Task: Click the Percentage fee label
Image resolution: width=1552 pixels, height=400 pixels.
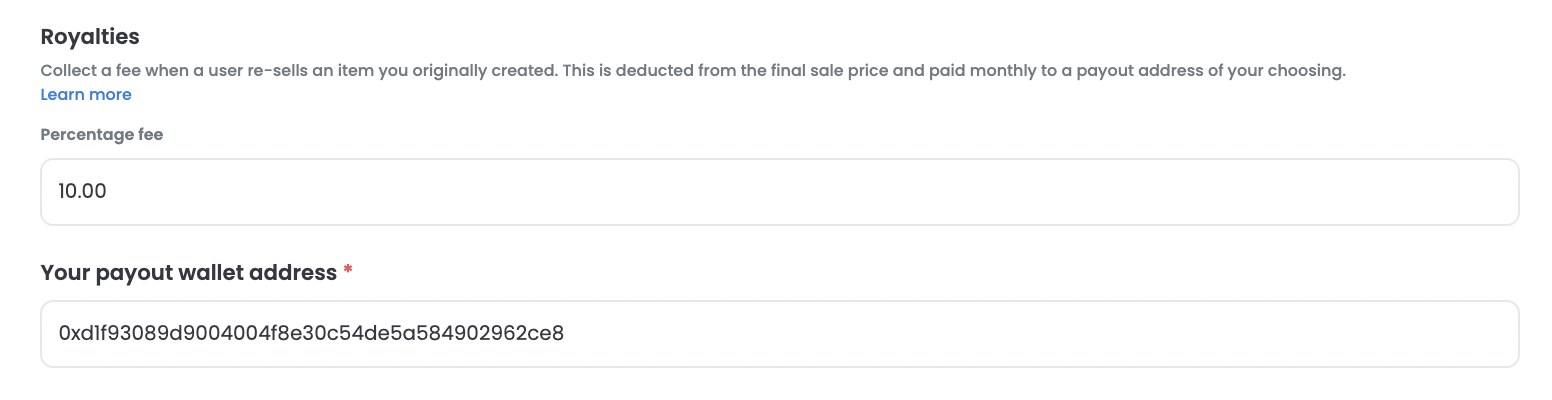Action: click(x=102, y=135)
